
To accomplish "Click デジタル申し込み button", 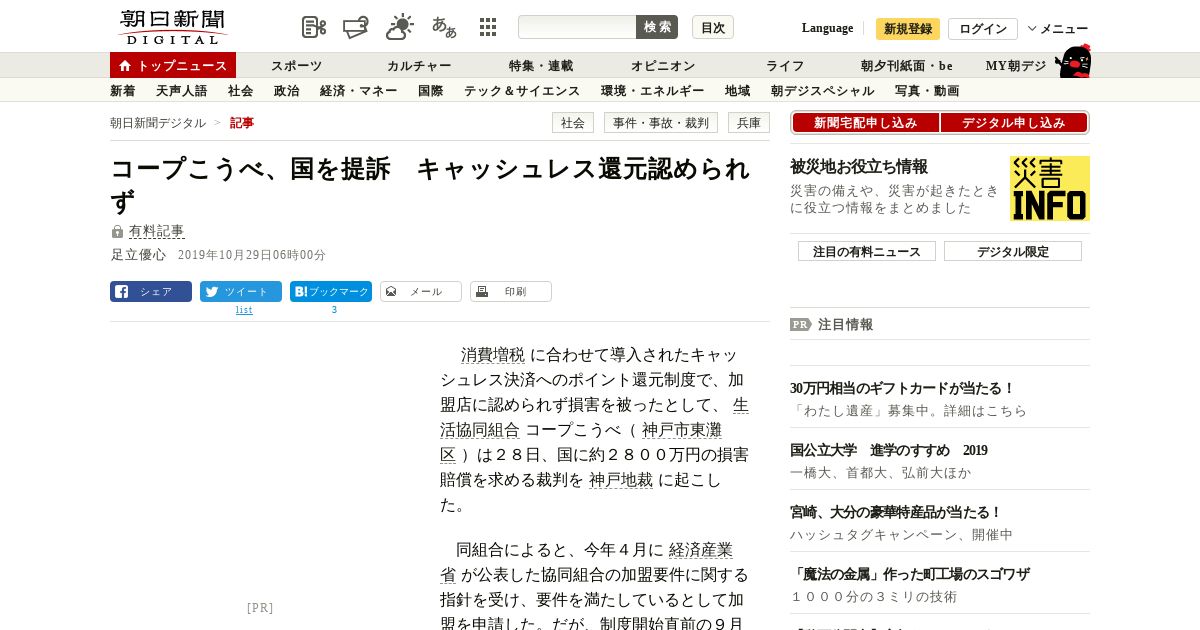I will click(1014, 122).
